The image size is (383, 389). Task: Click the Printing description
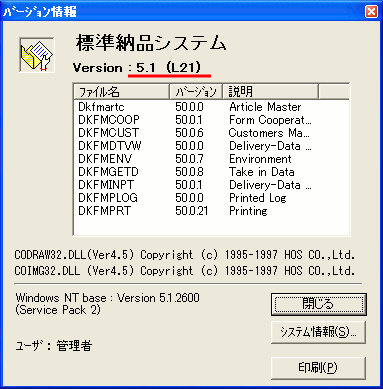click(248, 211)
